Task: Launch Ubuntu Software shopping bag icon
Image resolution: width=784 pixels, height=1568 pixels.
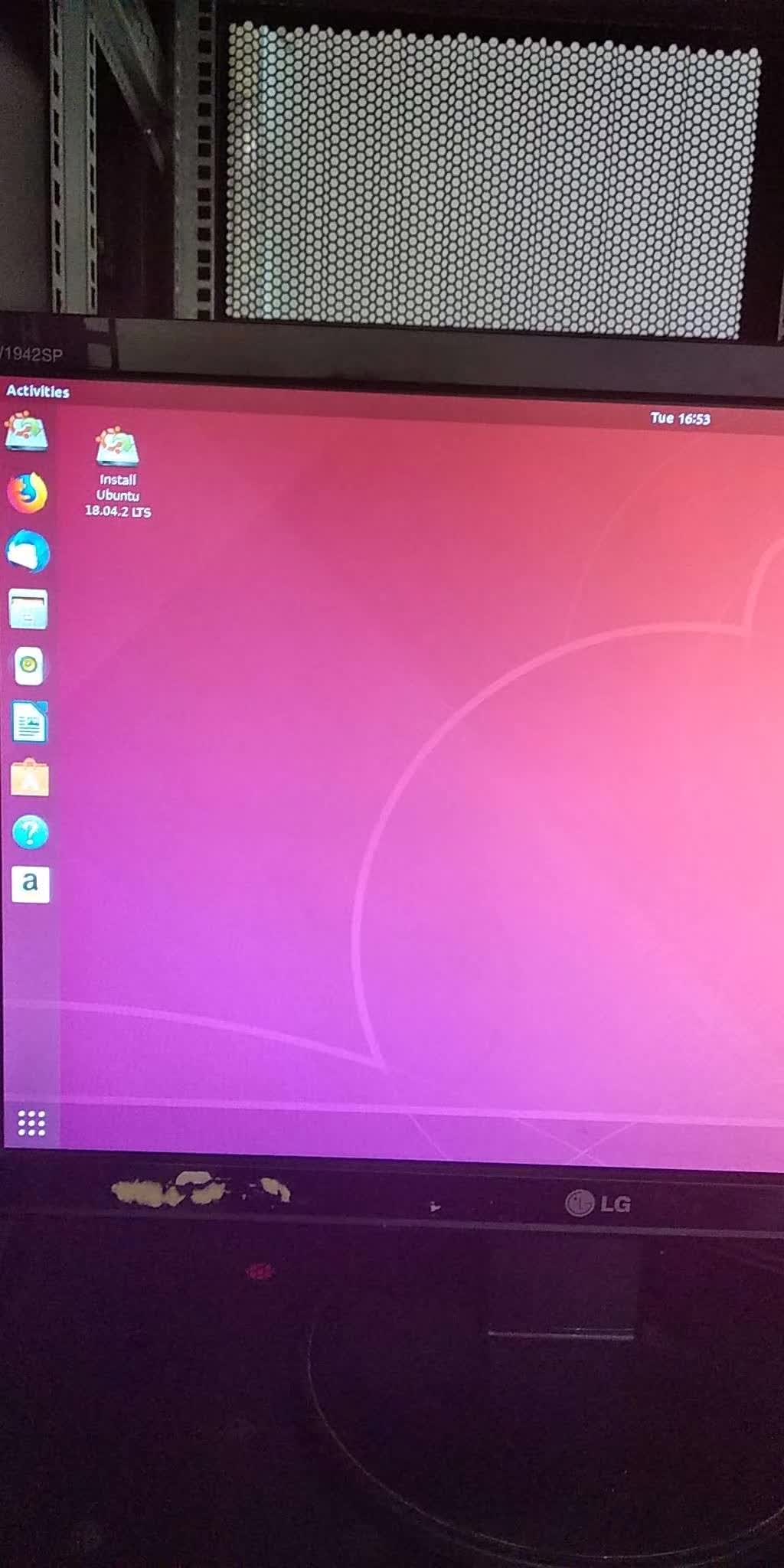Action: [30, 778]
